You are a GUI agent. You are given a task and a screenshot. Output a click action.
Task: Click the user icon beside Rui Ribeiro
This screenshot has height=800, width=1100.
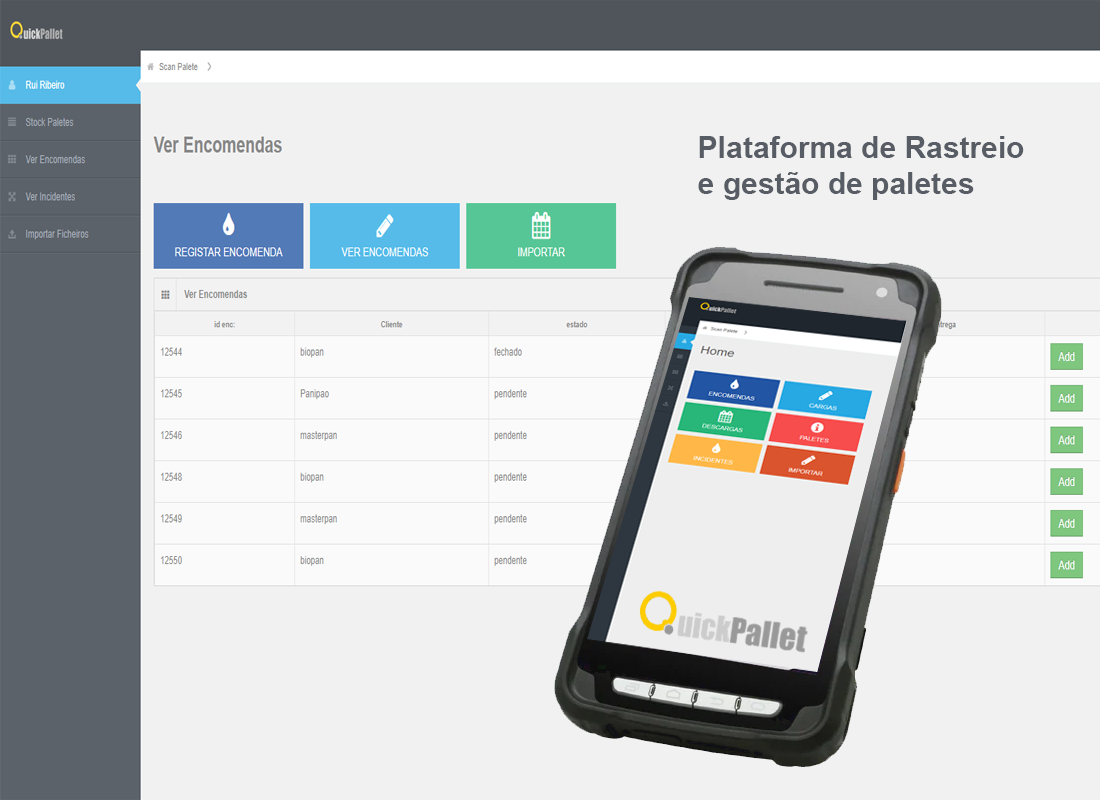12,85
